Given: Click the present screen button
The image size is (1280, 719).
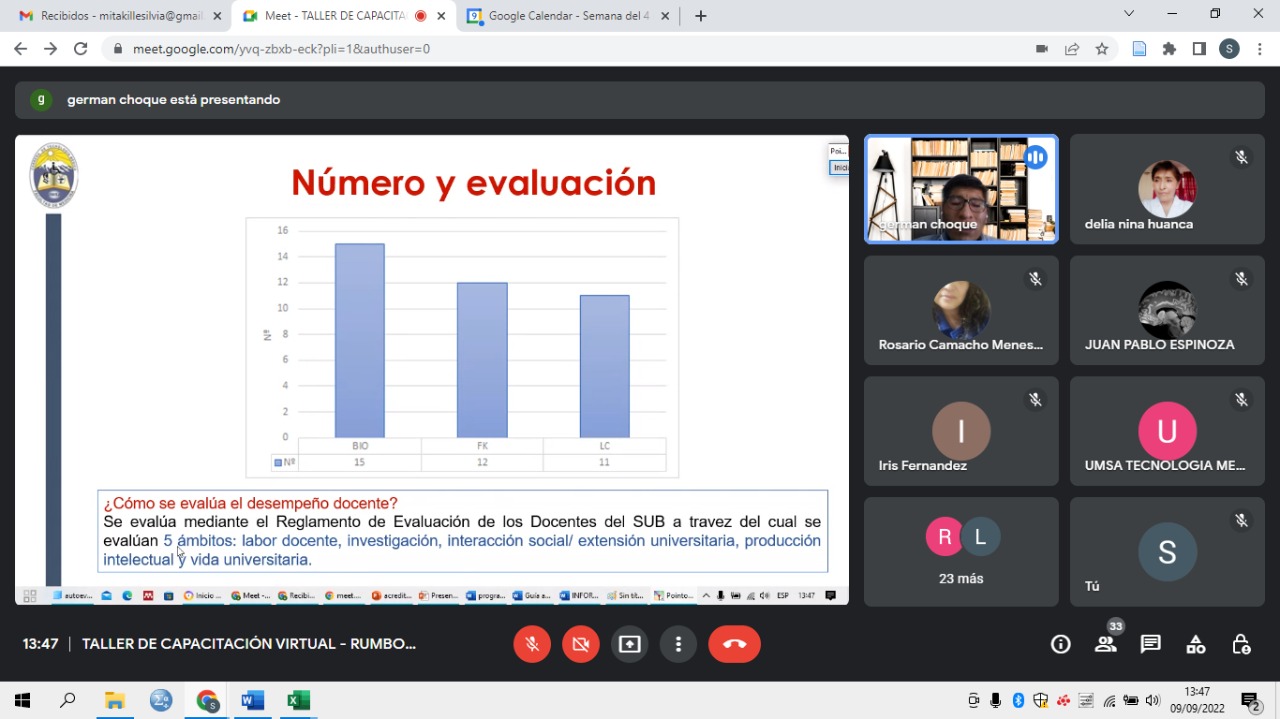Looking at the screenshot, I should pos(629,644).
